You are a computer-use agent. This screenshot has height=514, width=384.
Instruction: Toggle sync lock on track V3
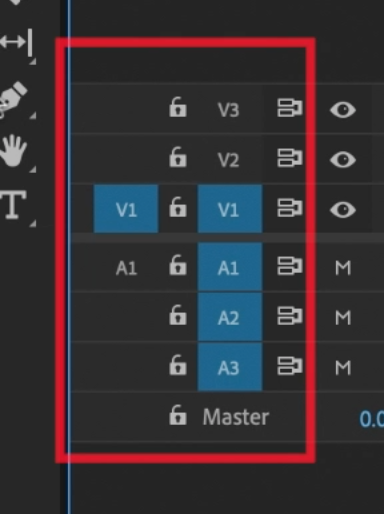click(290, 108)
